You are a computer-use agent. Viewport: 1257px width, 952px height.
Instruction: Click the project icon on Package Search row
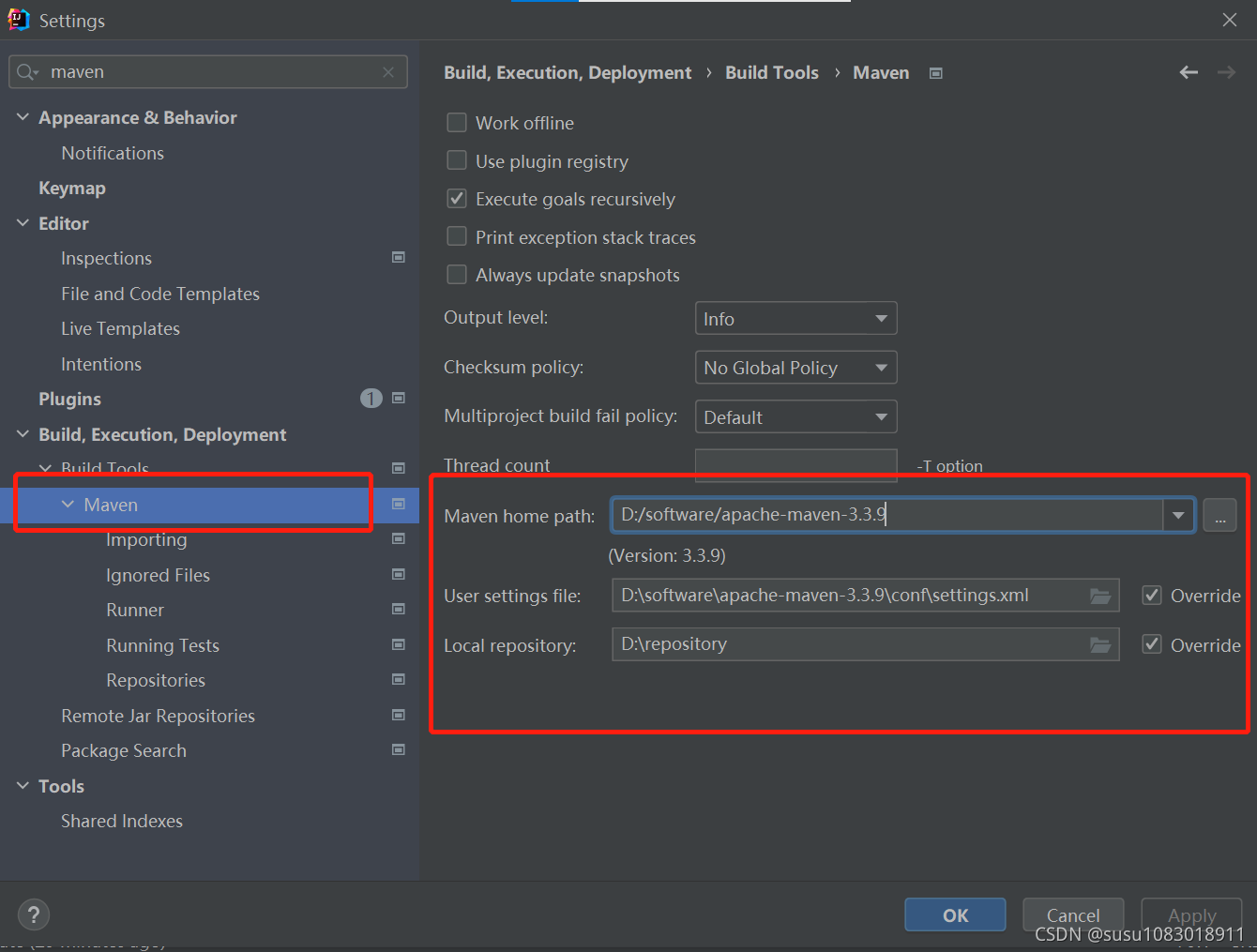(399, 749)
